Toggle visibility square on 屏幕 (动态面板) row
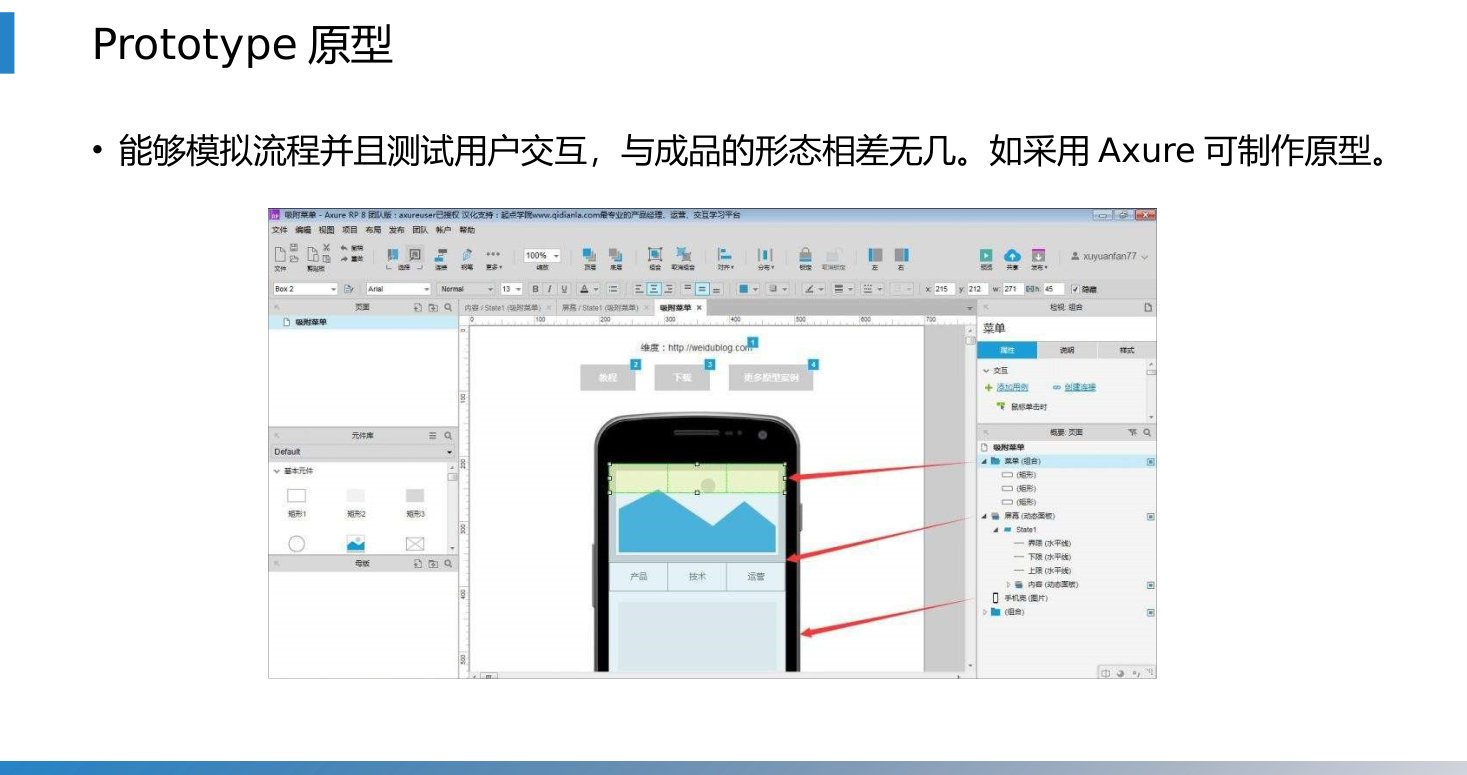1467x775 pixels. coord(1150,516)
